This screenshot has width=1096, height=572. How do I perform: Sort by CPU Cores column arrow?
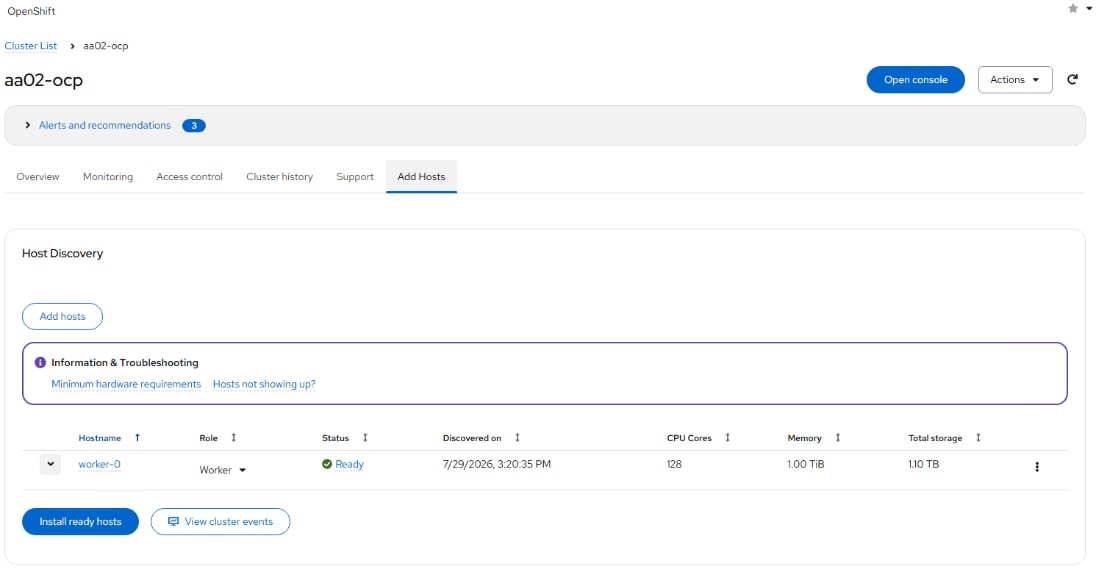[x=727, y=438]
